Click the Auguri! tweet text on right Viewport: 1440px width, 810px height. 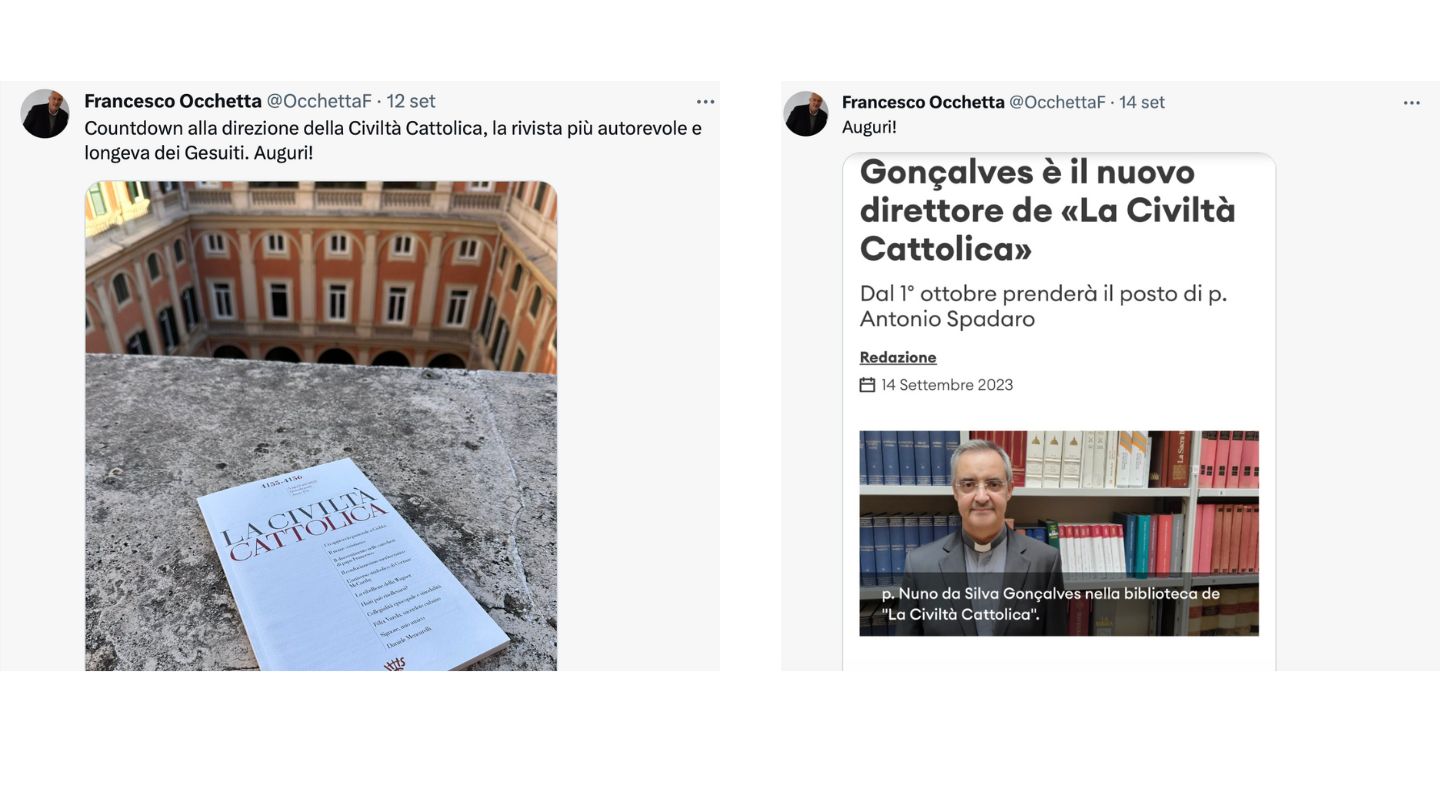869,127
